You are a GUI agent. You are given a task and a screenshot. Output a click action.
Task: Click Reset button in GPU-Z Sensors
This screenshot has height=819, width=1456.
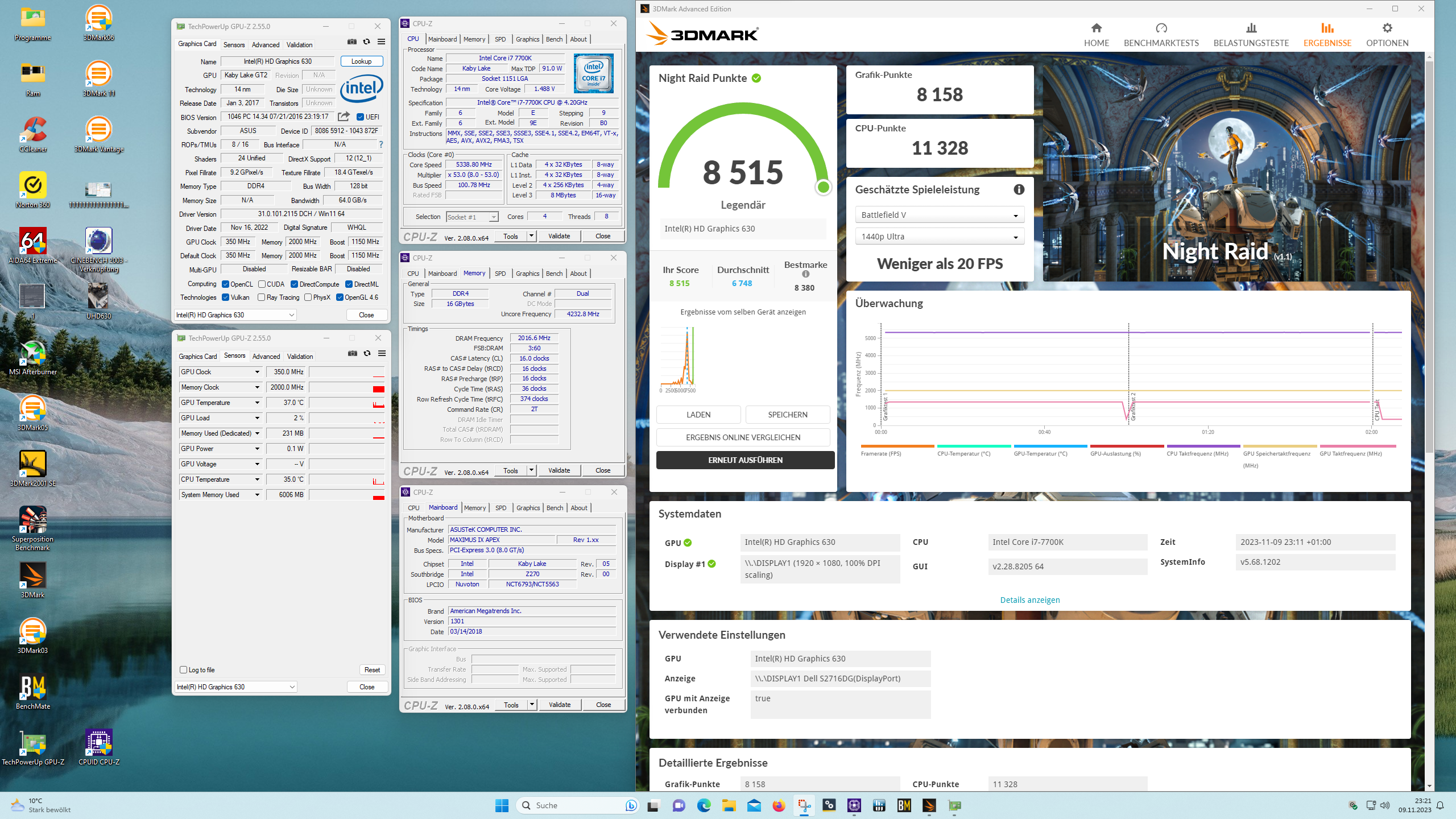(x=373, y=670)
